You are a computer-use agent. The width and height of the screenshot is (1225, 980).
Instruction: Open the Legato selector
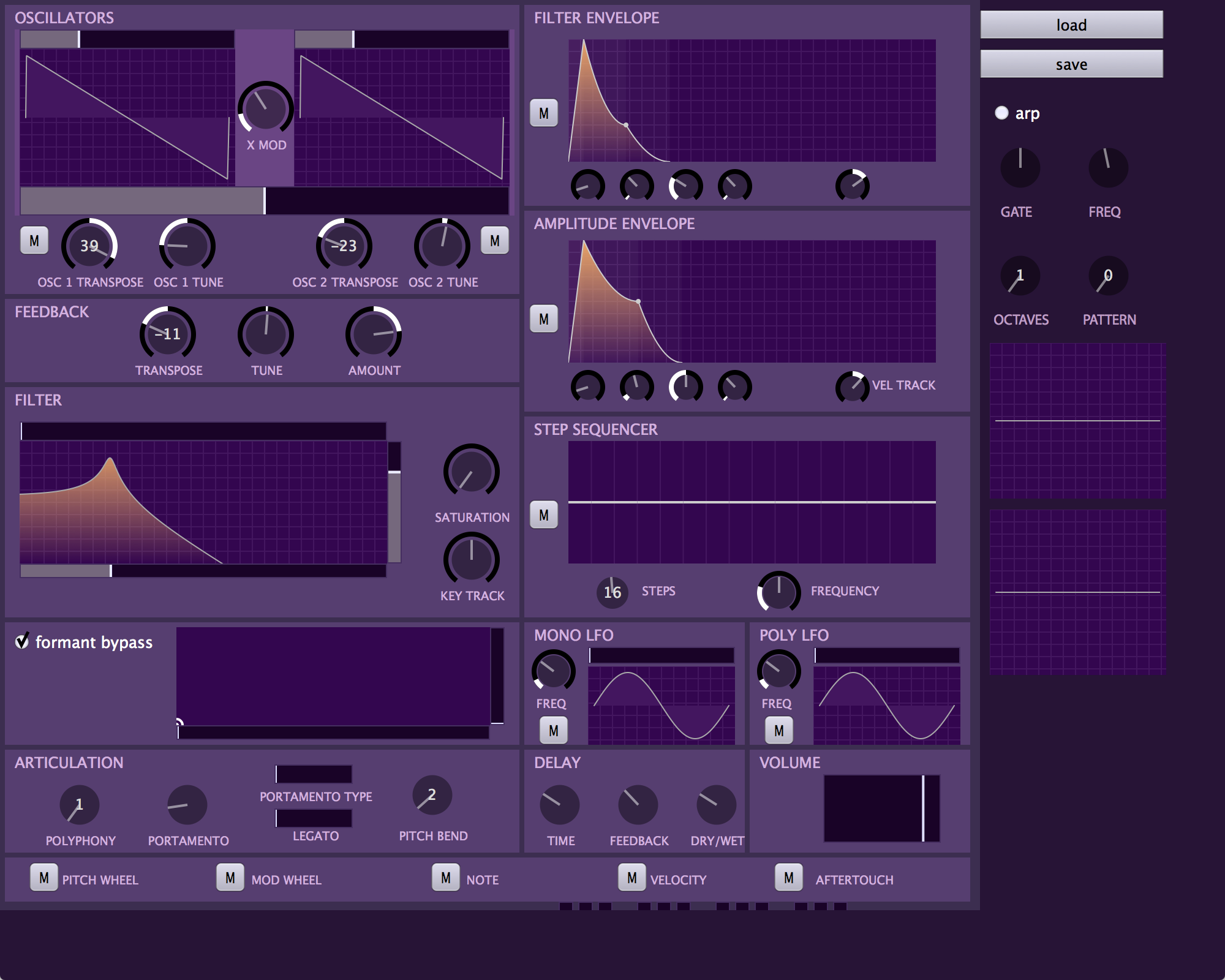314,817
